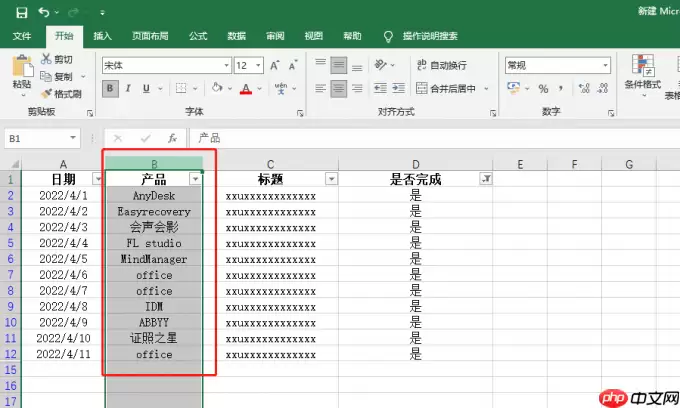The height and width of the screenshot is (408, 680).
Task: Open the 标题 column filter dropdown
Action: 331,179
